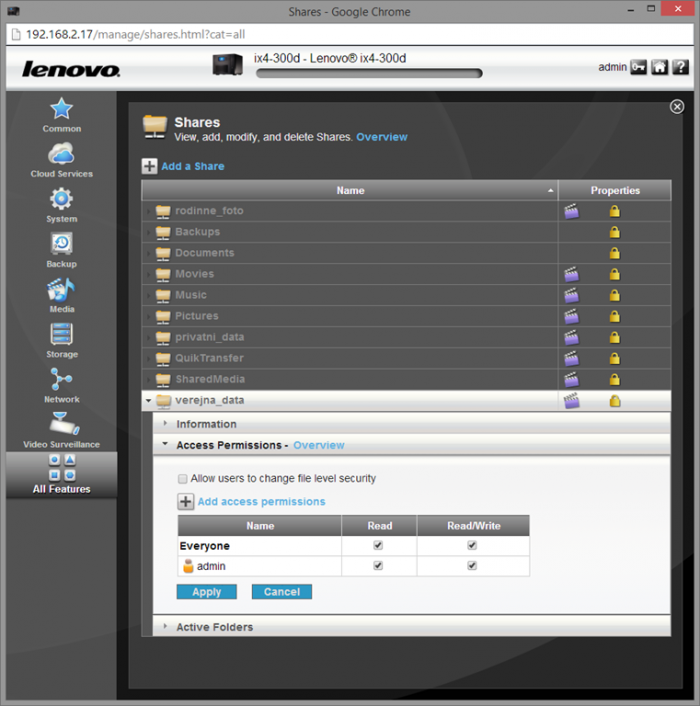Toggle Read/Write checkbox for admin

[472, 566]
